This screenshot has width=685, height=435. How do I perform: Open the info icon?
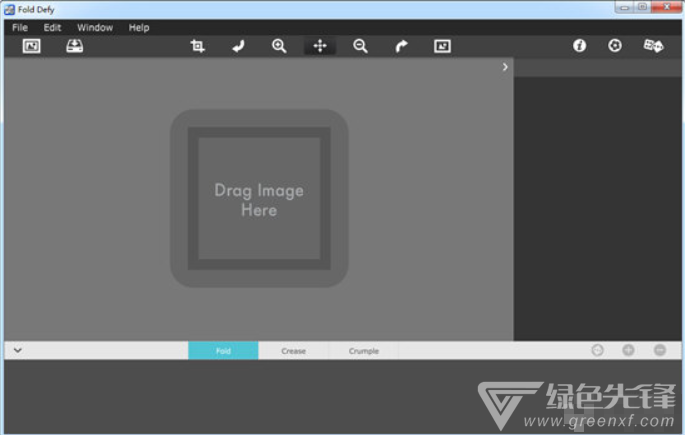(580, 45)
